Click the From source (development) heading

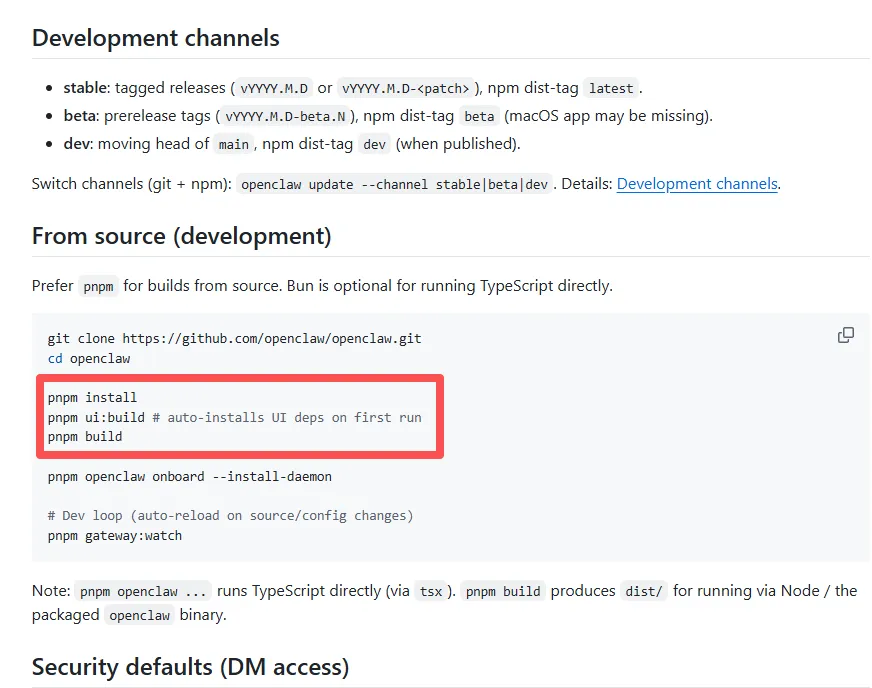click(181, 236)
